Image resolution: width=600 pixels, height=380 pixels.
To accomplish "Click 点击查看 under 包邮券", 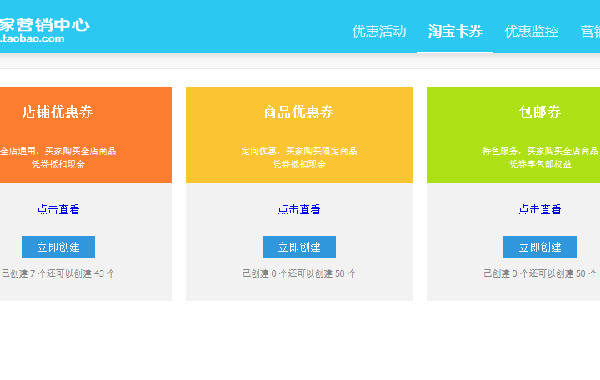I will (x=540, y=209).
